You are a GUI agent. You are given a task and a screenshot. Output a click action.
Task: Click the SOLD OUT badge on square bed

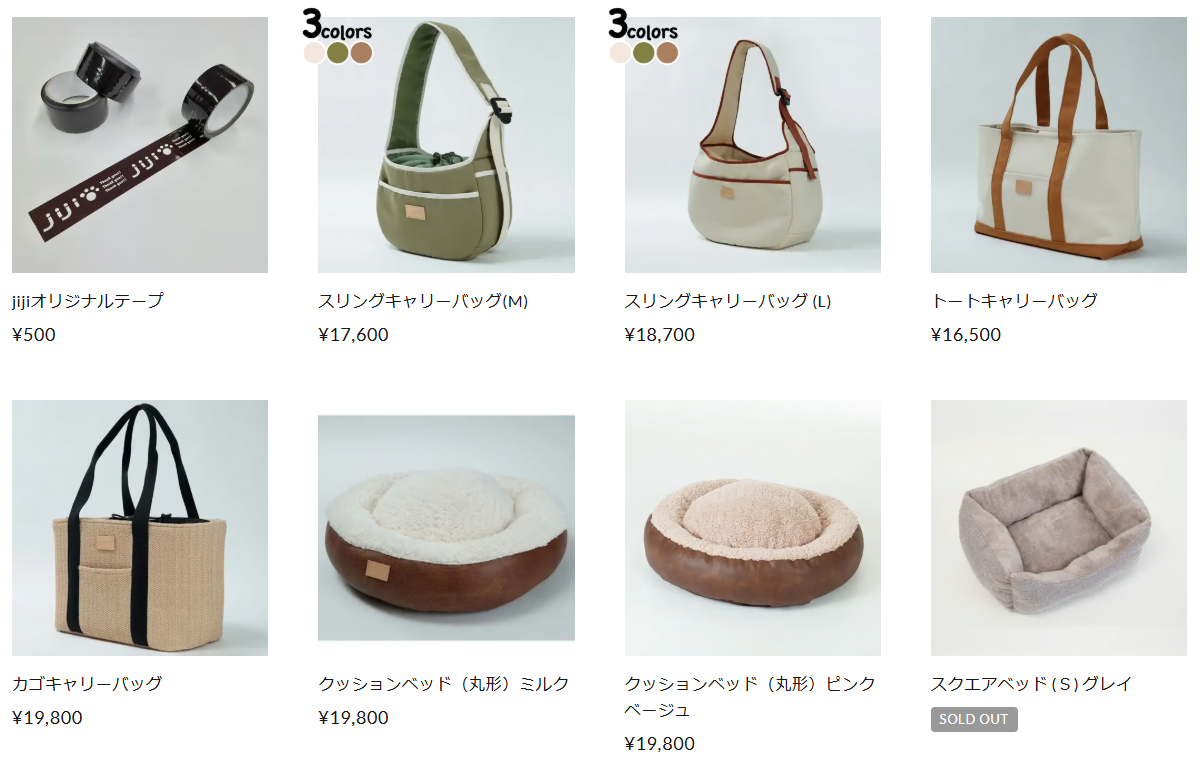(x=974, y=719)
